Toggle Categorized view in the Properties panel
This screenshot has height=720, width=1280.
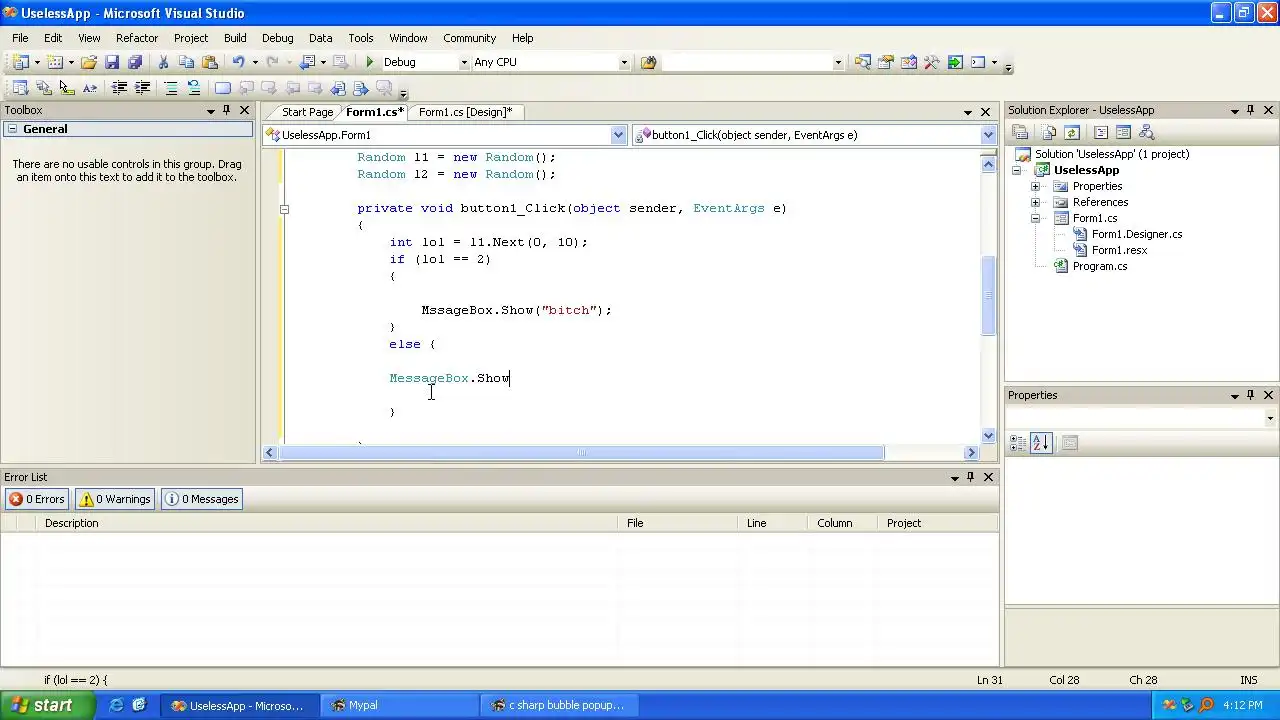pos(1018,443)
